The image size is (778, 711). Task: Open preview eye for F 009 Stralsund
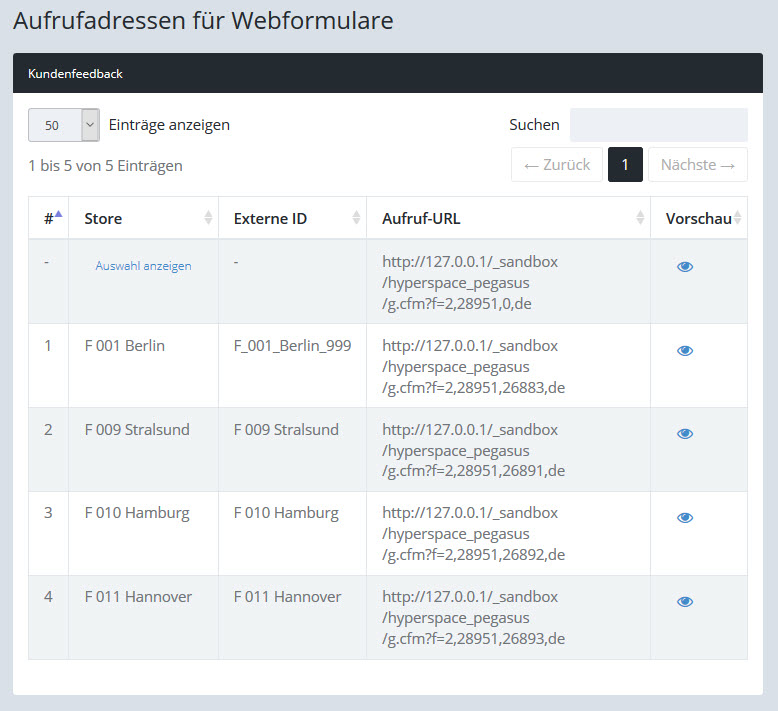(x=685, y=434)
